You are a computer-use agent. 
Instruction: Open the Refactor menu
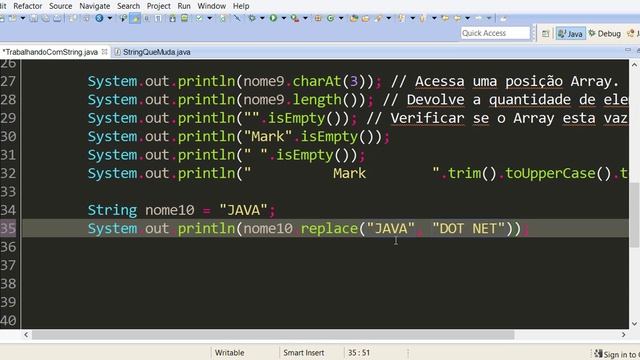point(27,6)
